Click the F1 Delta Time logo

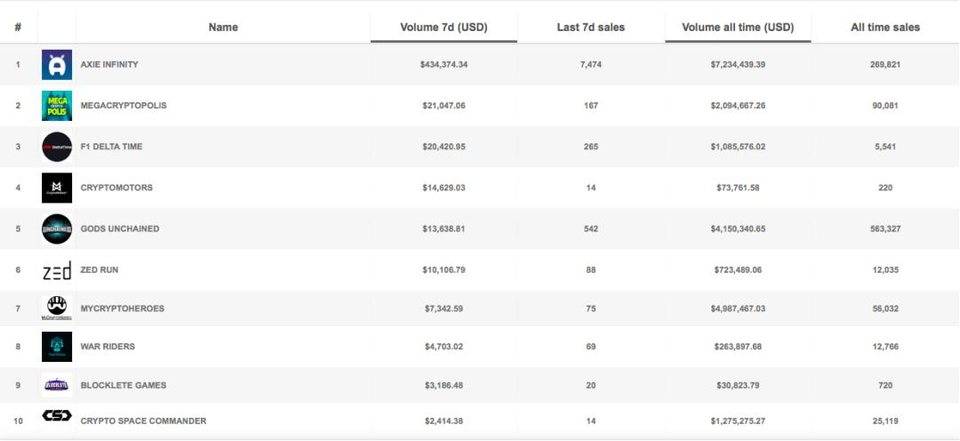(57, 147)
